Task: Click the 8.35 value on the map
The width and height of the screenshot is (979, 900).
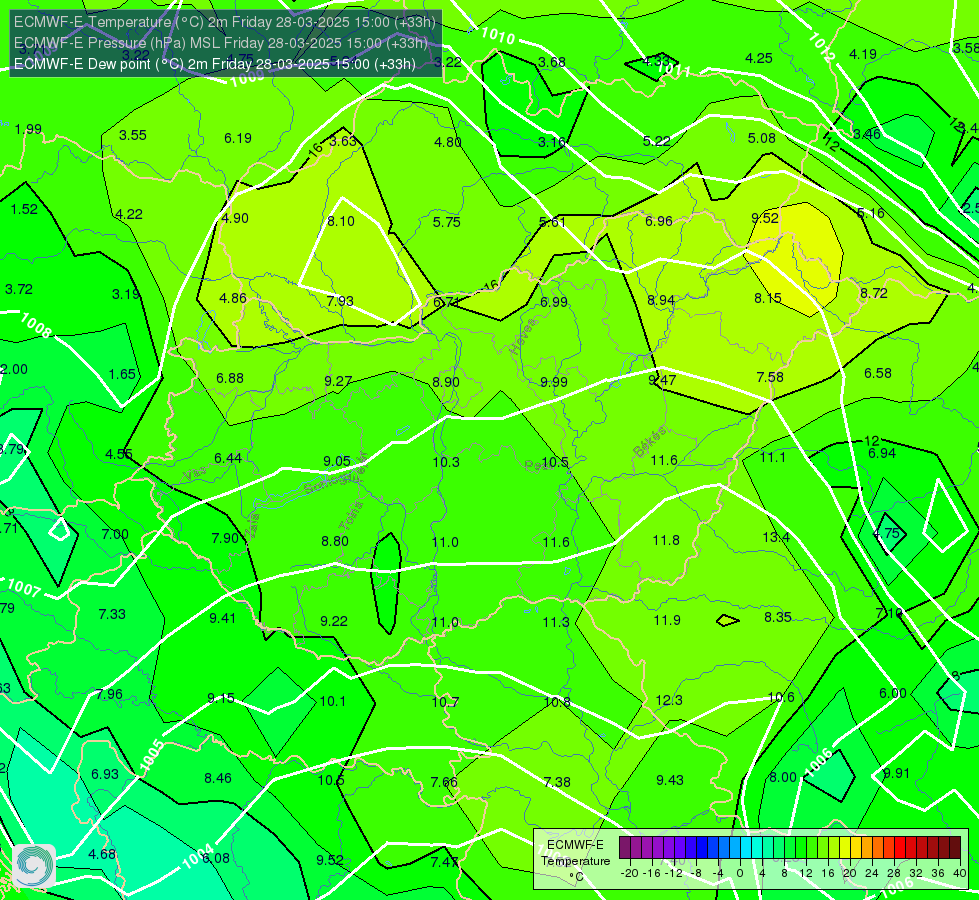Action: pos(778,617)
